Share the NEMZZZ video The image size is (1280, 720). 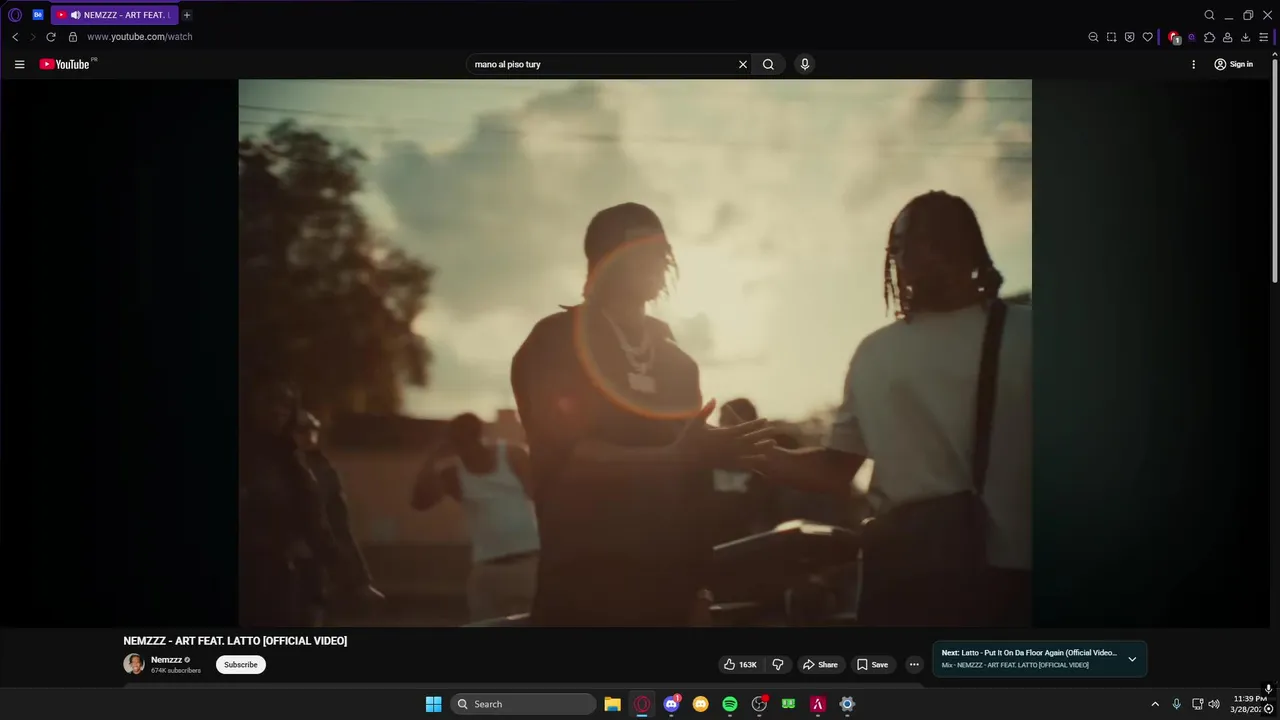pyautogui.click(x=821, y=664)
